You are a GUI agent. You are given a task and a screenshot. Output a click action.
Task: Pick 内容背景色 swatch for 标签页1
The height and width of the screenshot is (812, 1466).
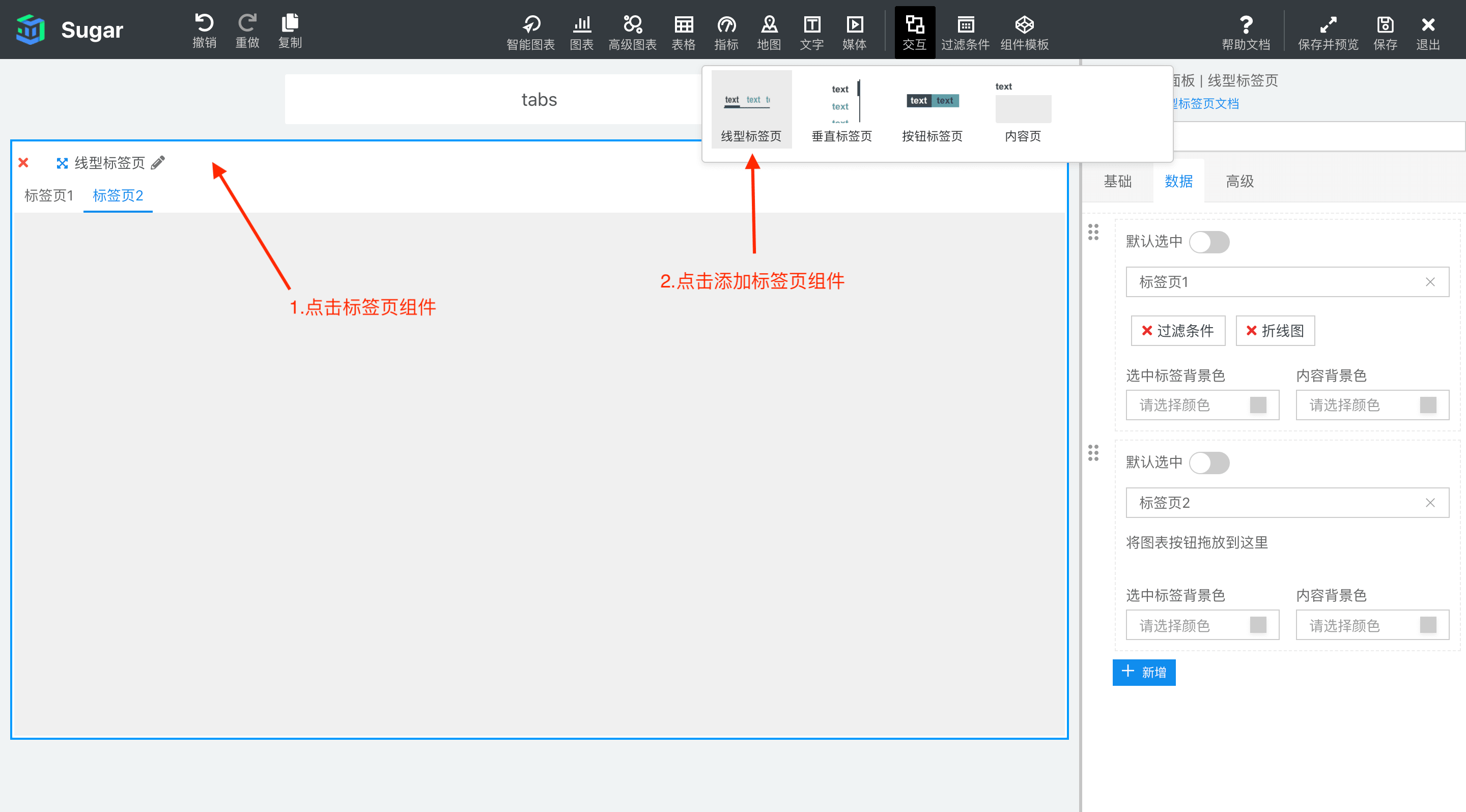tap(1428, 405)
